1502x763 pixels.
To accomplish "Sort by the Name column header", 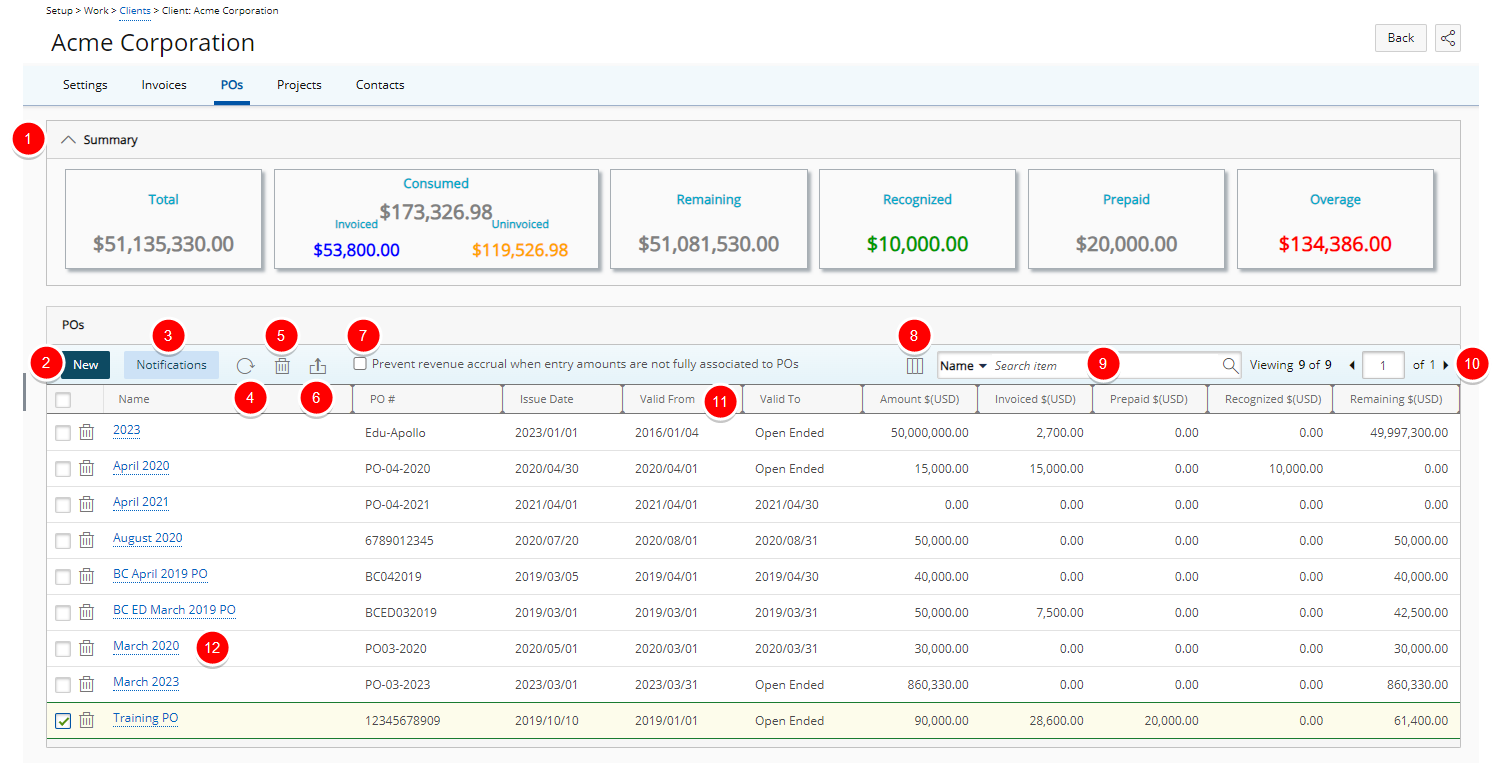I will tap(134, 399).
